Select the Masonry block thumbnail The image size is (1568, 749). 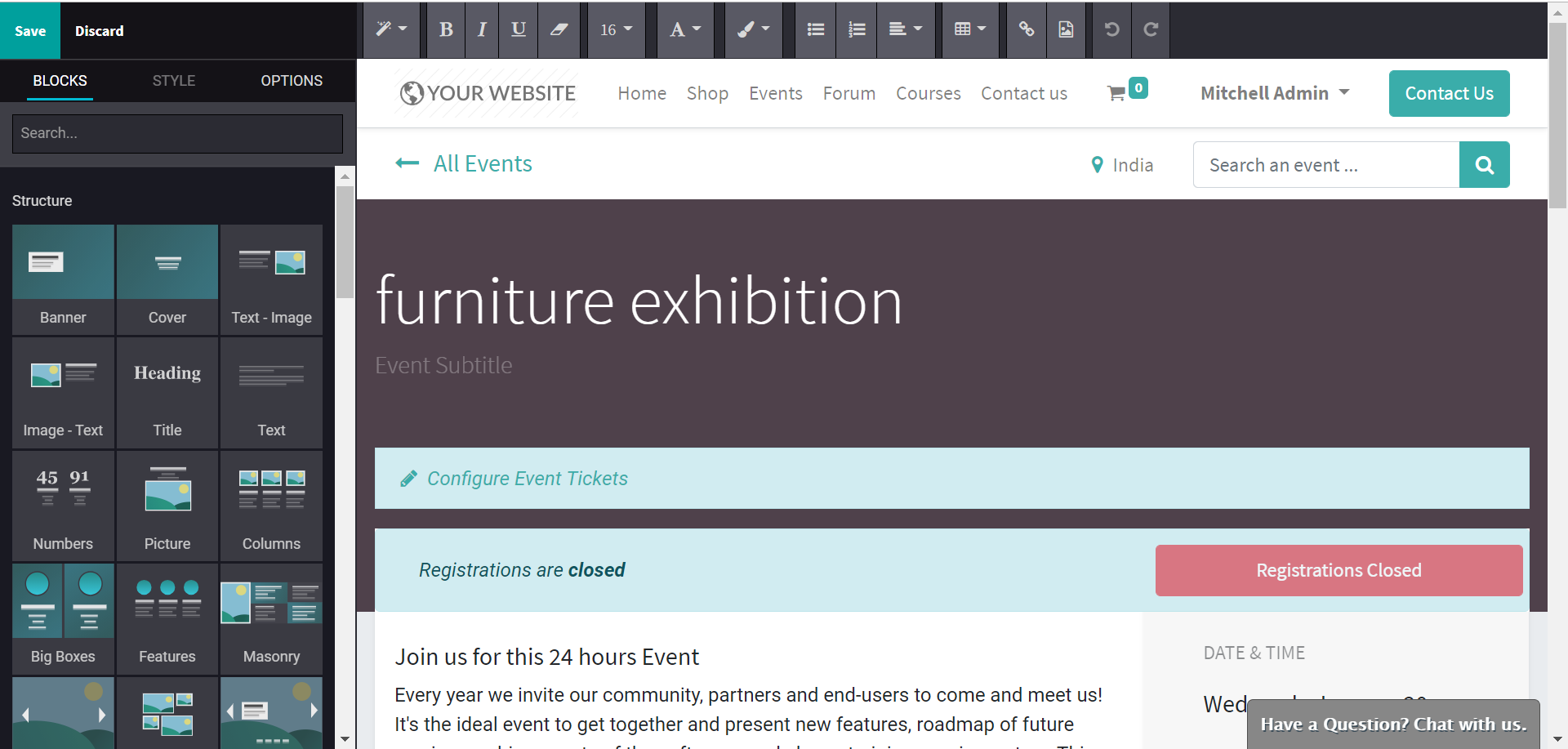[x=271, y=619]
